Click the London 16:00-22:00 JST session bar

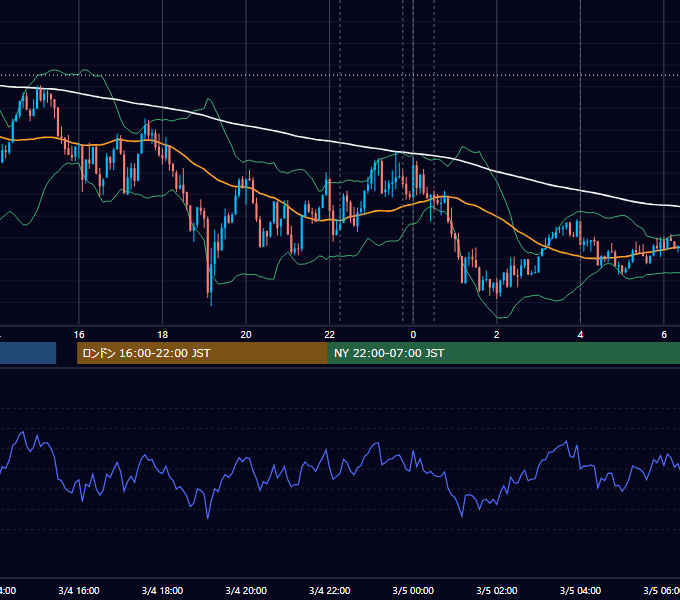(202, 353)
